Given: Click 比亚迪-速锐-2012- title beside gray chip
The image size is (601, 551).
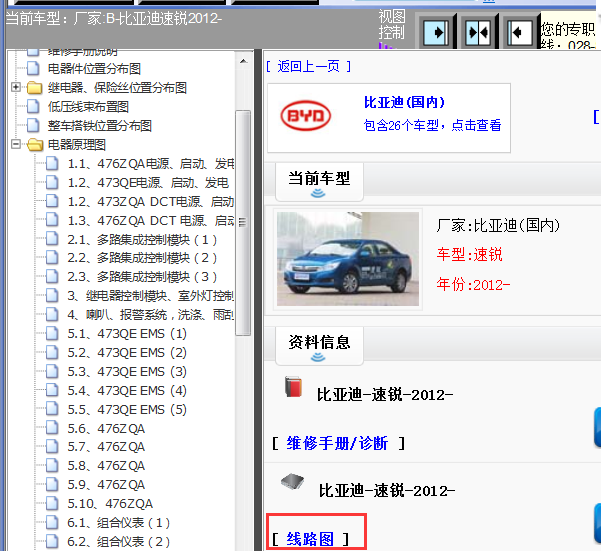Looking at the screenshot, I should pyautogui.click(x=387, y=490).
